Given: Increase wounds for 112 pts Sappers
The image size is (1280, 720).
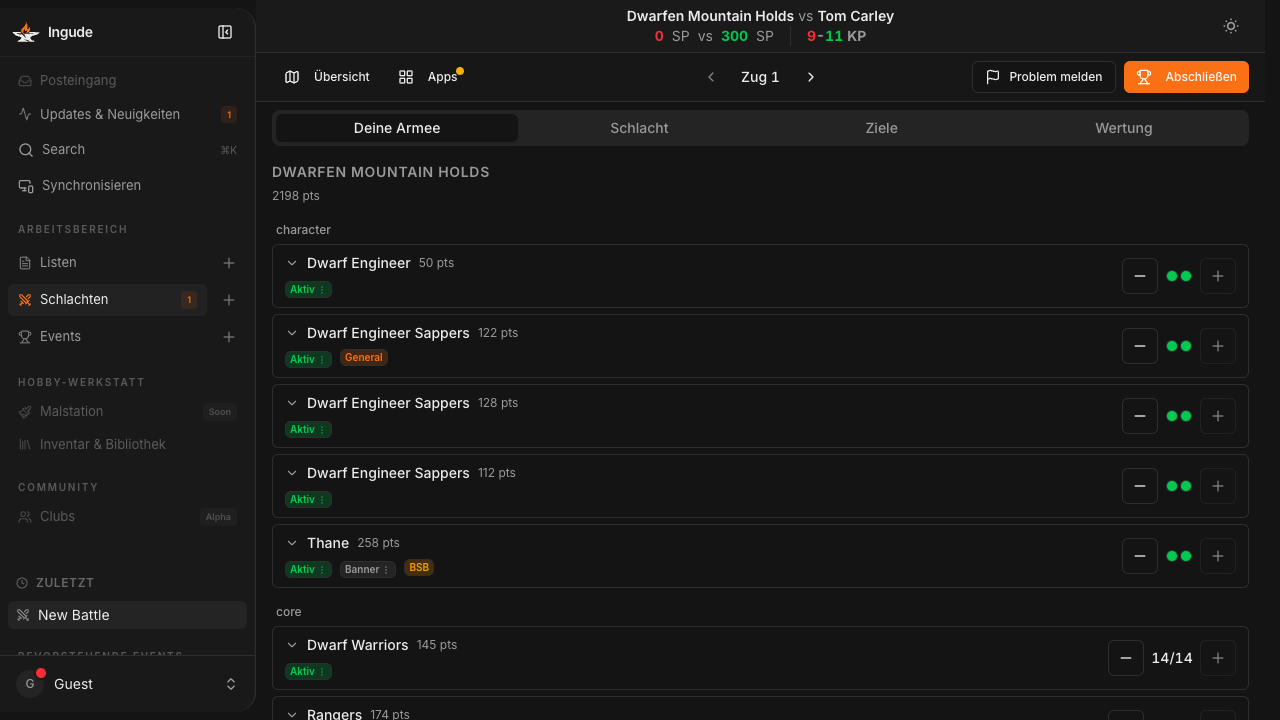Looking at the screenshot, I should tap(1218, 486).
